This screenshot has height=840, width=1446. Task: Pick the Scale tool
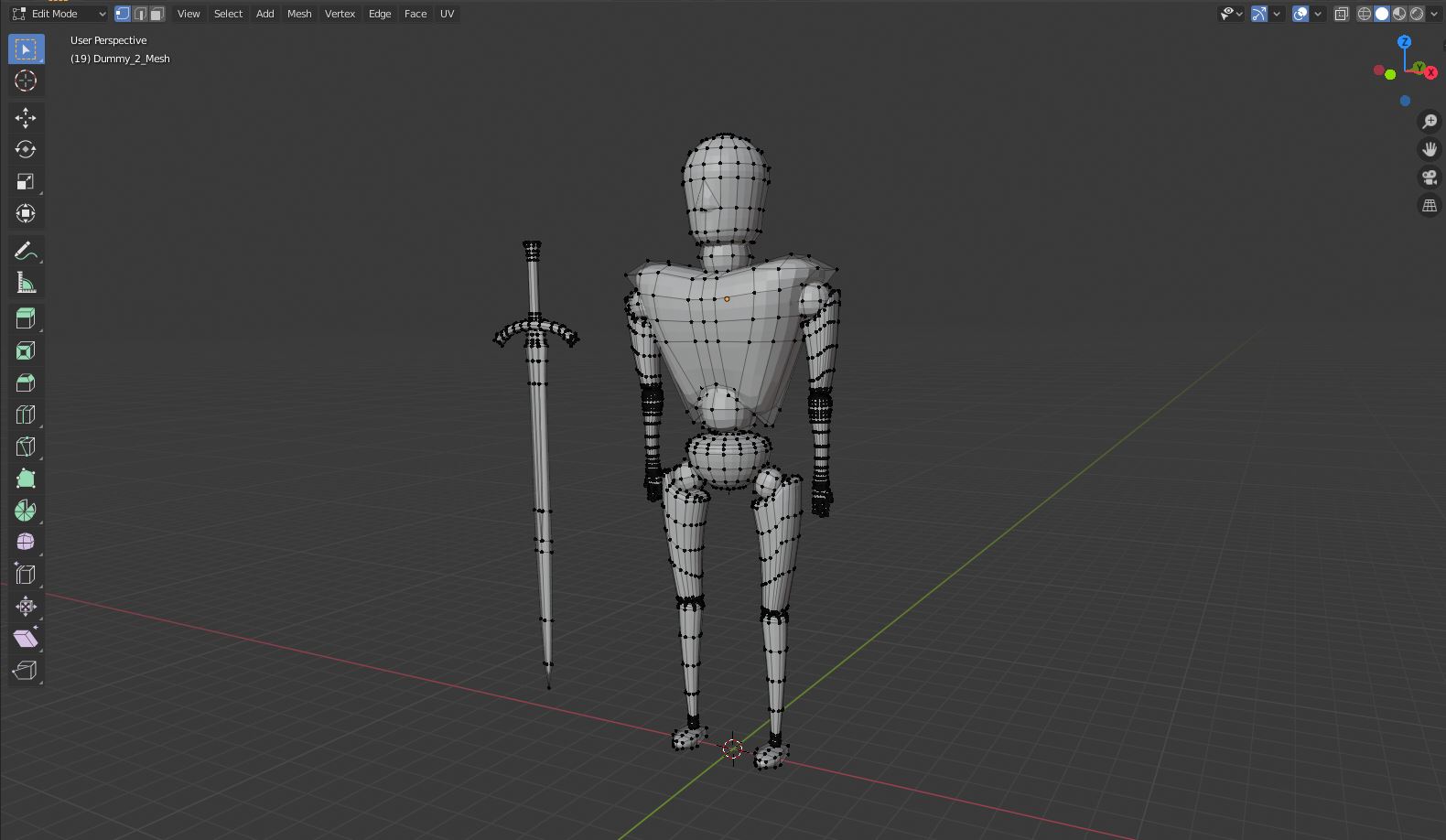point(26,181)
